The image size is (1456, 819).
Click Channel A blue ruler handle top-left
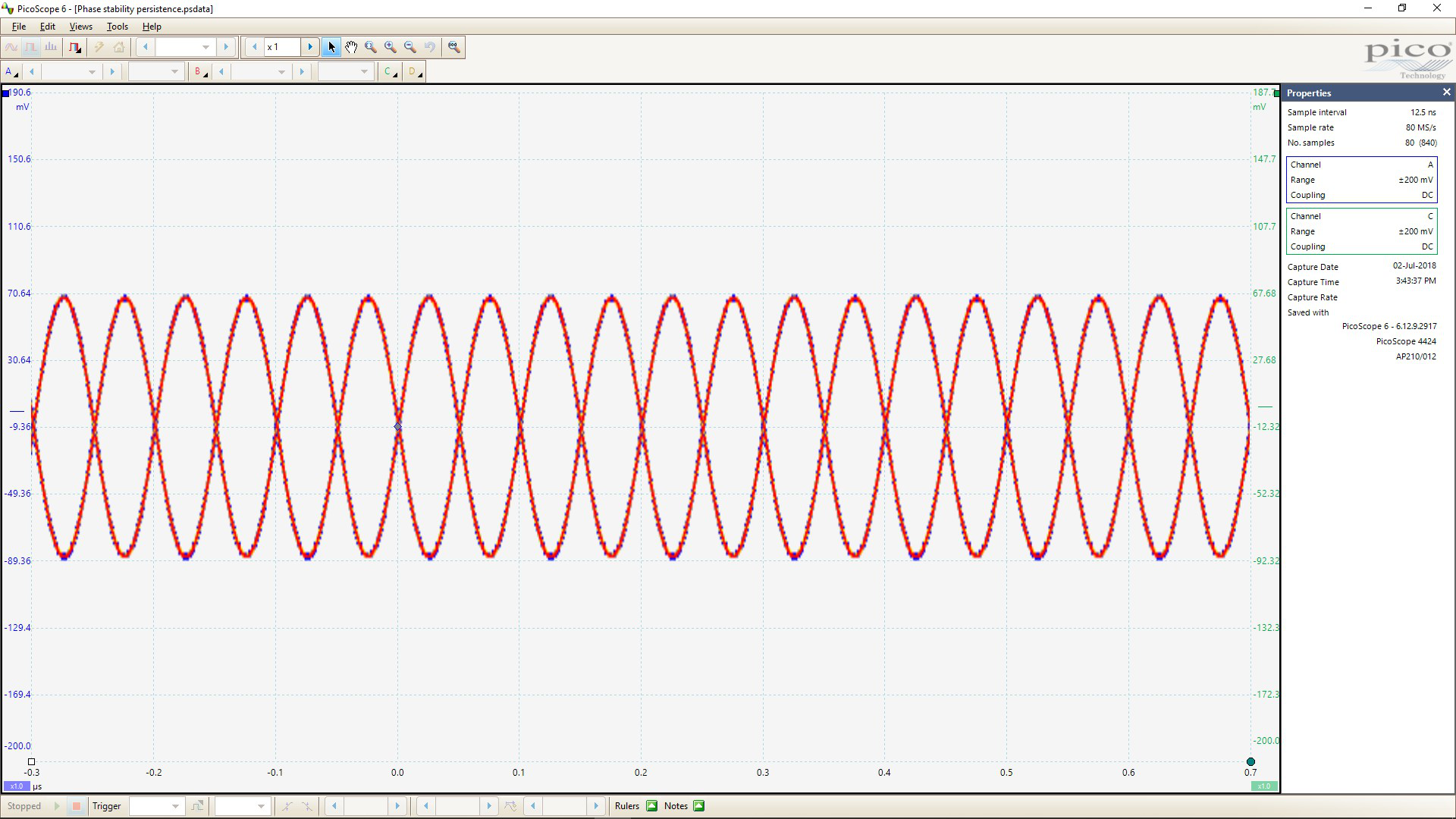pos(6,93)
